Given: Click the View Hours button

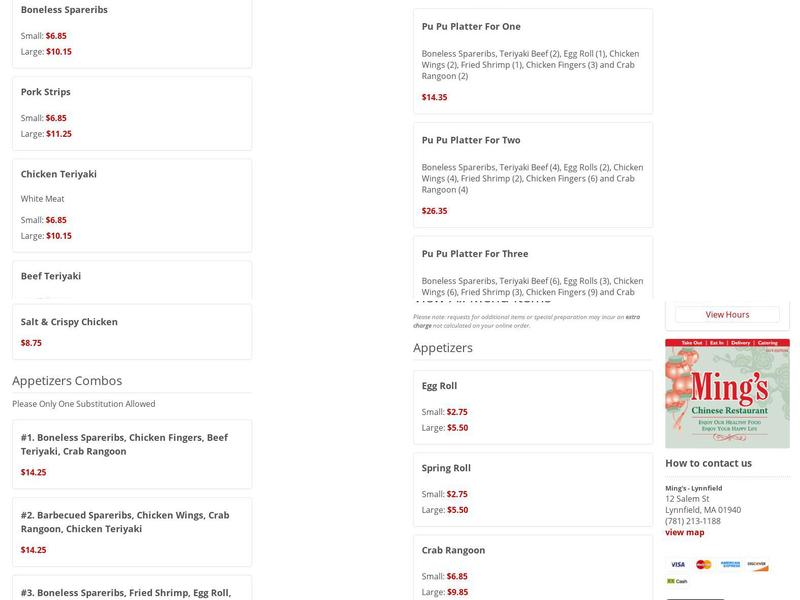Looking at the screenshot, I should click(727, 314).
